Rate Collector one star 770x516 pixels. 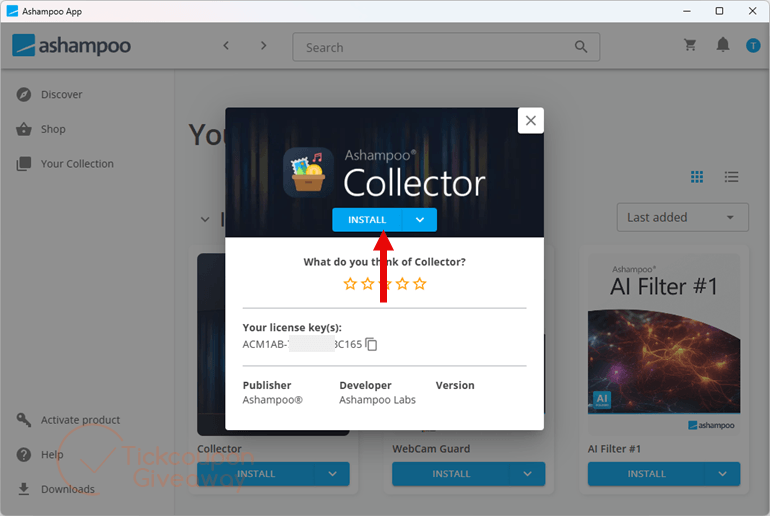coord(350,284)
